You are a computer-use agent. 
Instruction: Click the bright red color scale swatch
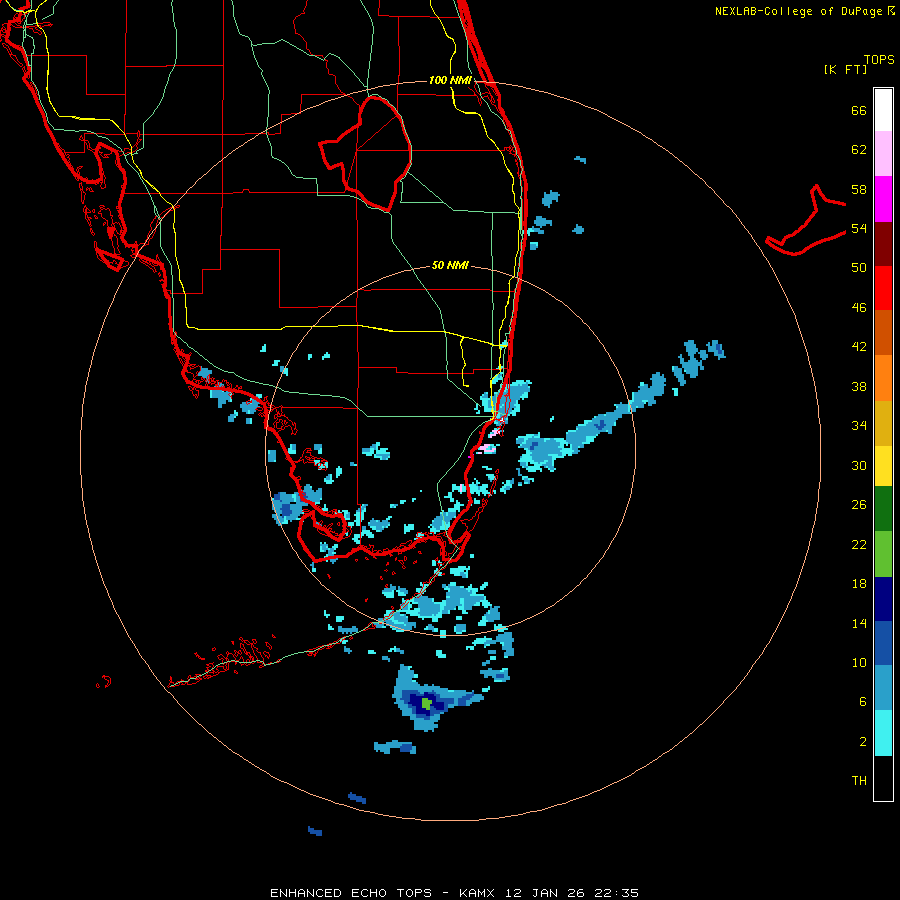click(883, 288)
